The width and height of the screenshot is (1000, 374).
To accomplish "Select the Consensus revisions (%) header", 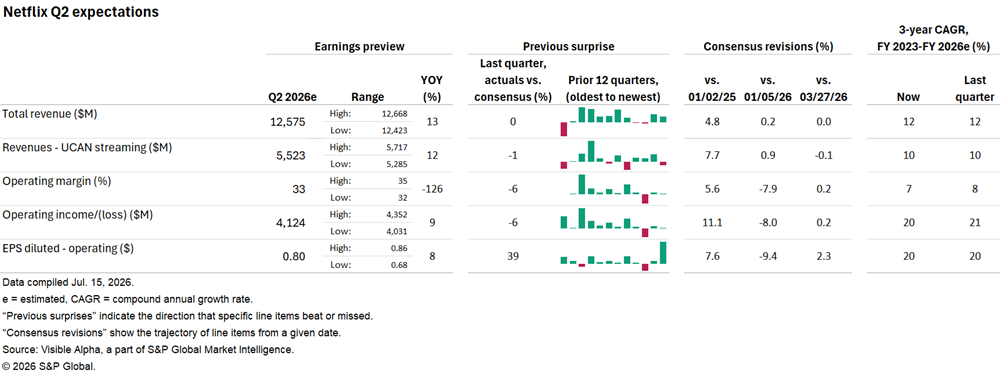I will (768, 47).
